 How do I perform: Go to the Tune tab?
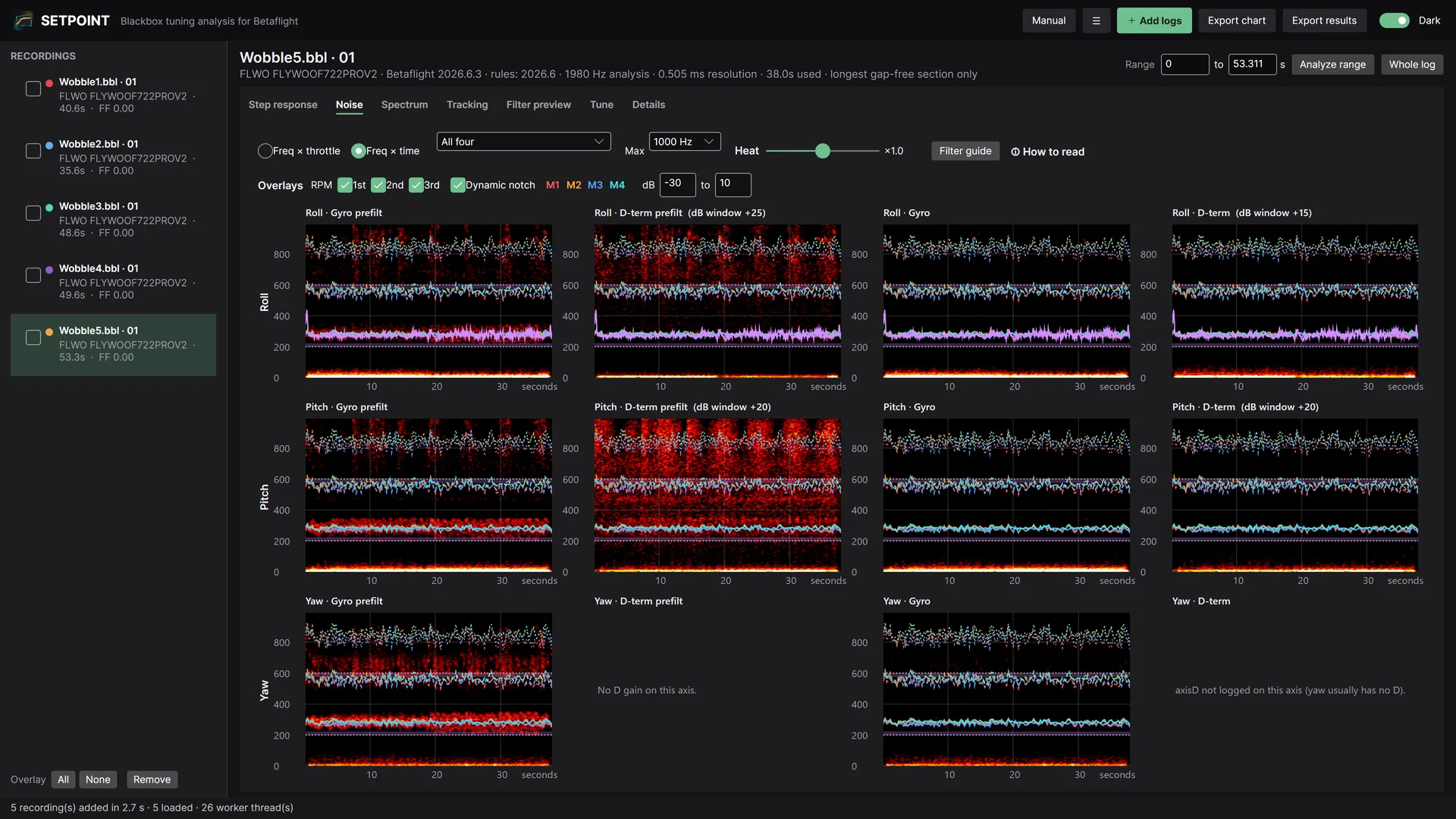(x=601, y=105)
